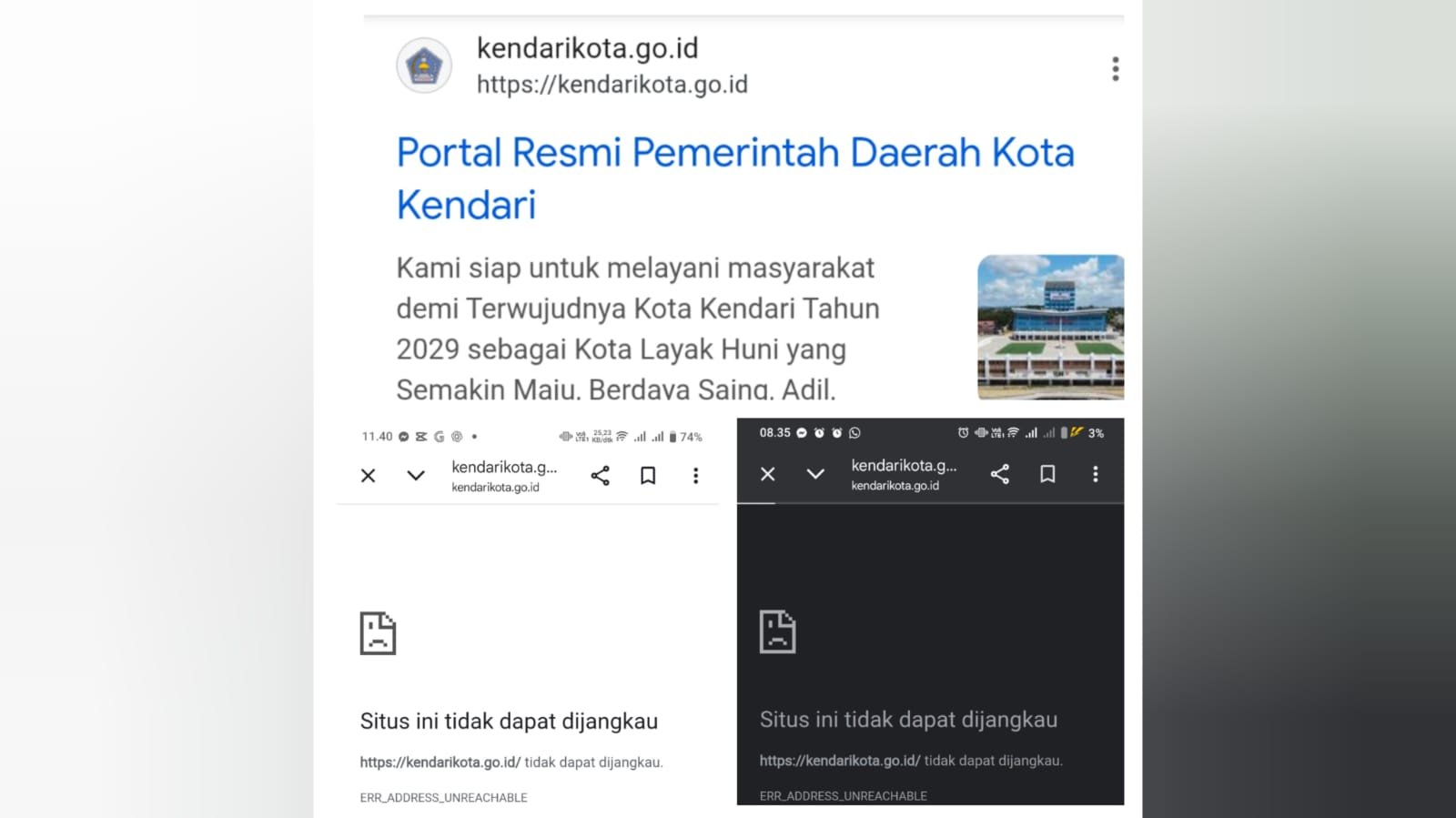This screenshot has height=818, width=1456.
Task: Click the sad page error icon on white screen
Action: 378,633
